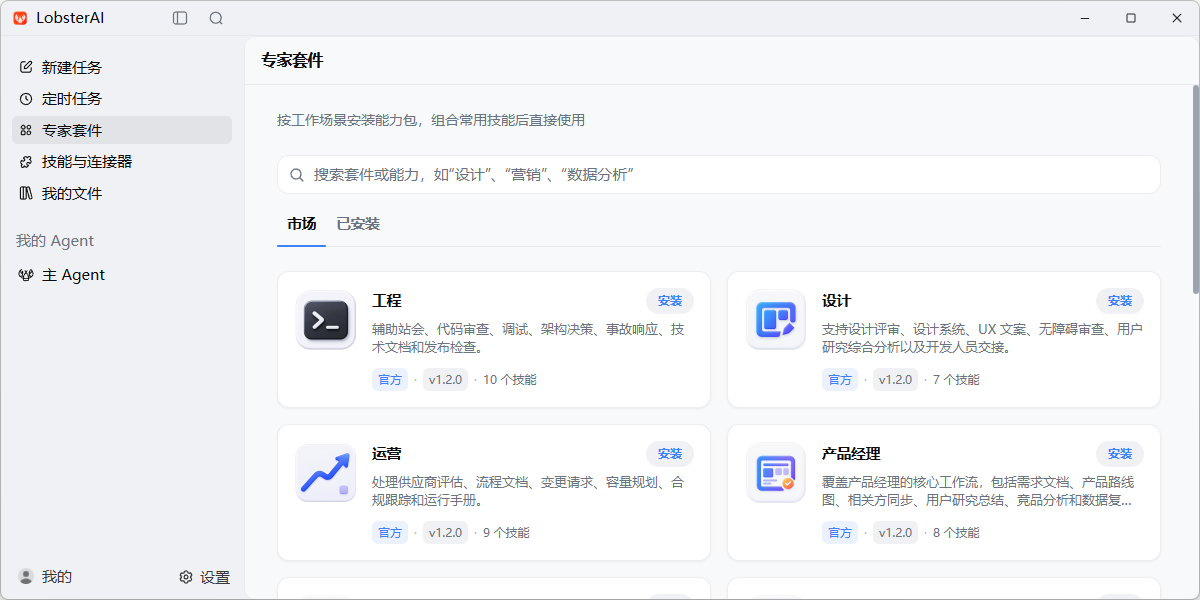The image size is (1200, 600).
Task: Switch to the 市场 tab
Action: [x=302, y=224]
